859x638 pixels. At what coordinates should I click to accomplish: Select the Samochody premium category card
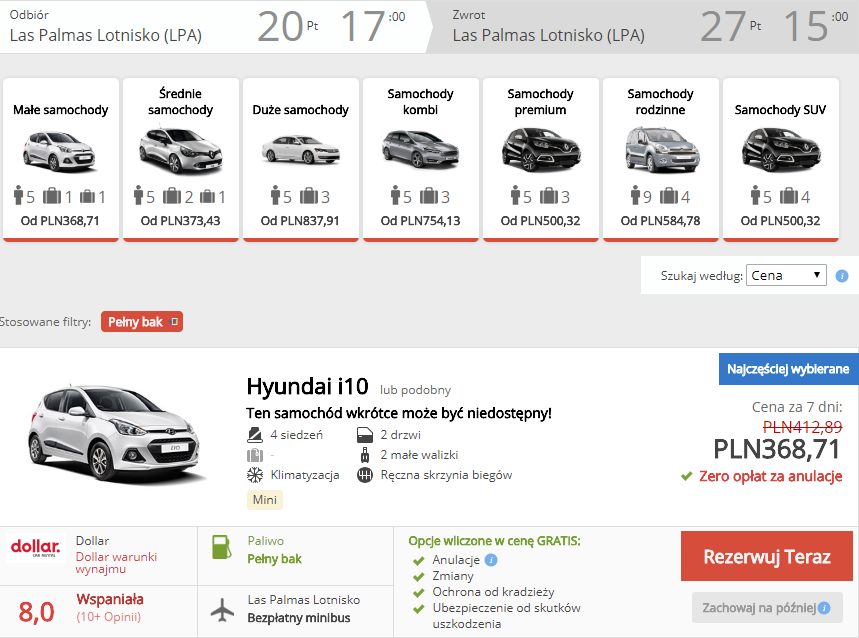point(541,159)
